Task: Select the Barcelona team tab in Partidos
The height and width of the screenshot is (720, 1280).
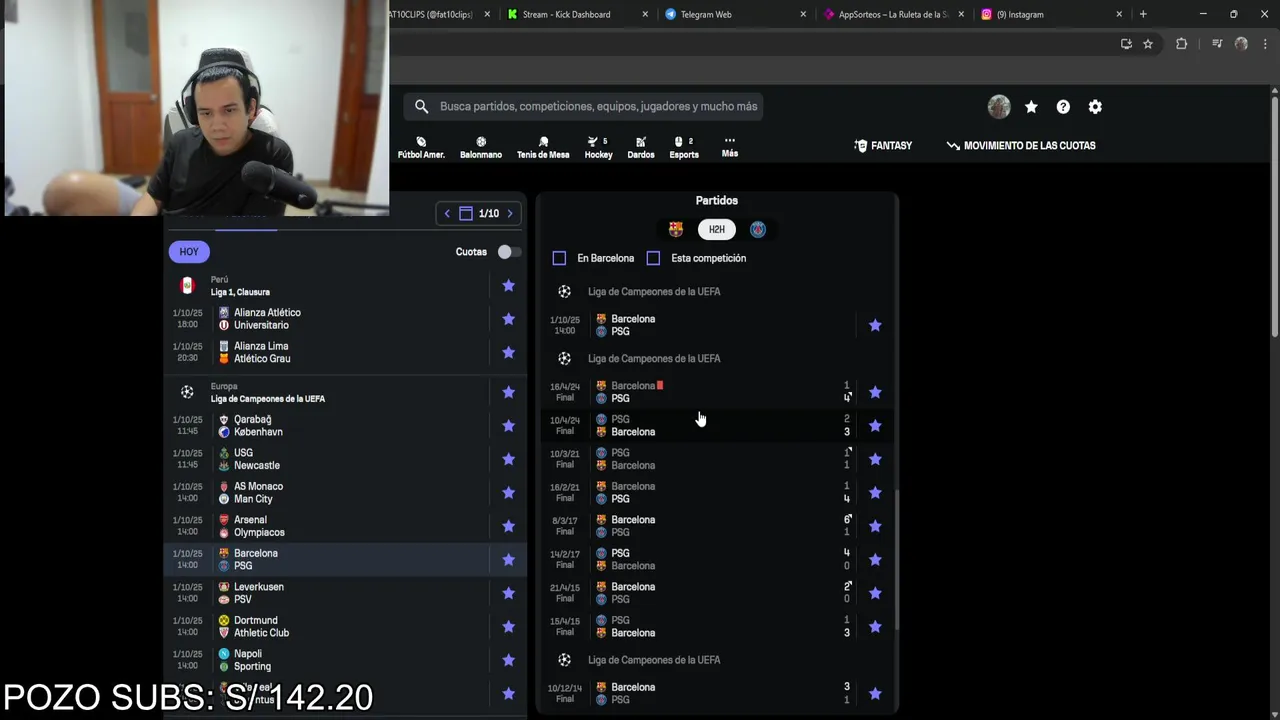Action: 676,230
